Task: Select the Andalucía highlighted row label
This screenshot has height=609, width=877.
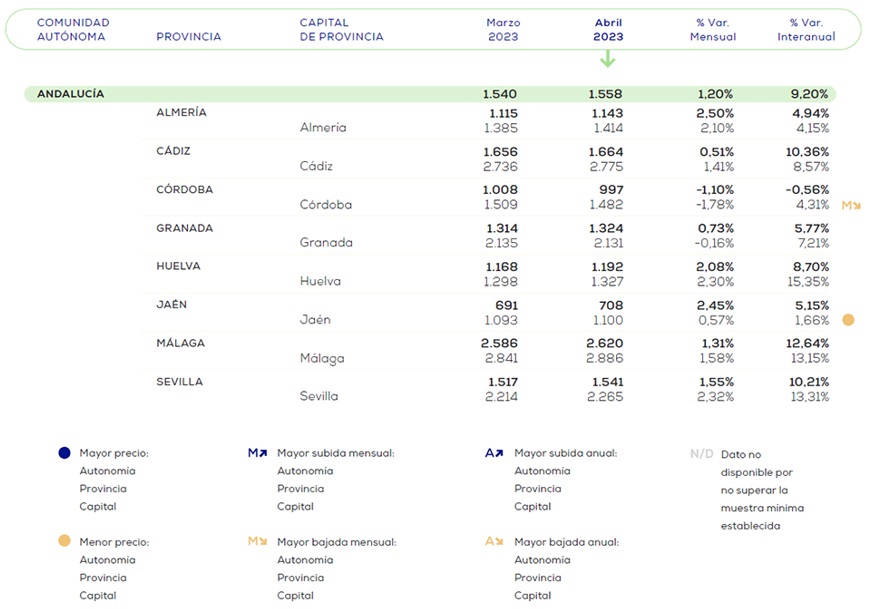Action: (x=70, y=94)
